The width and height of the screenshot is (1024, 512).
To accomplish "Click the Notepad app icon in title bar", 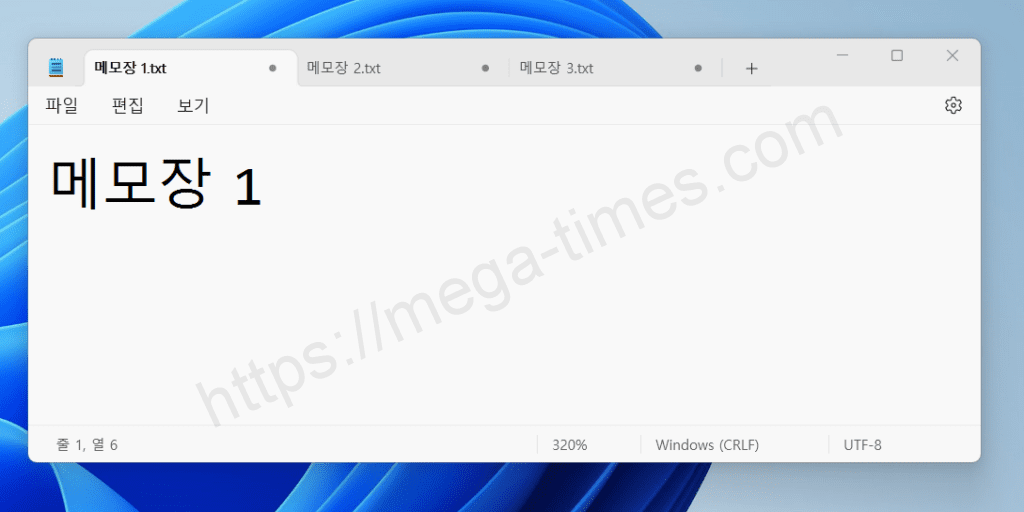I will tap(56, 68).
